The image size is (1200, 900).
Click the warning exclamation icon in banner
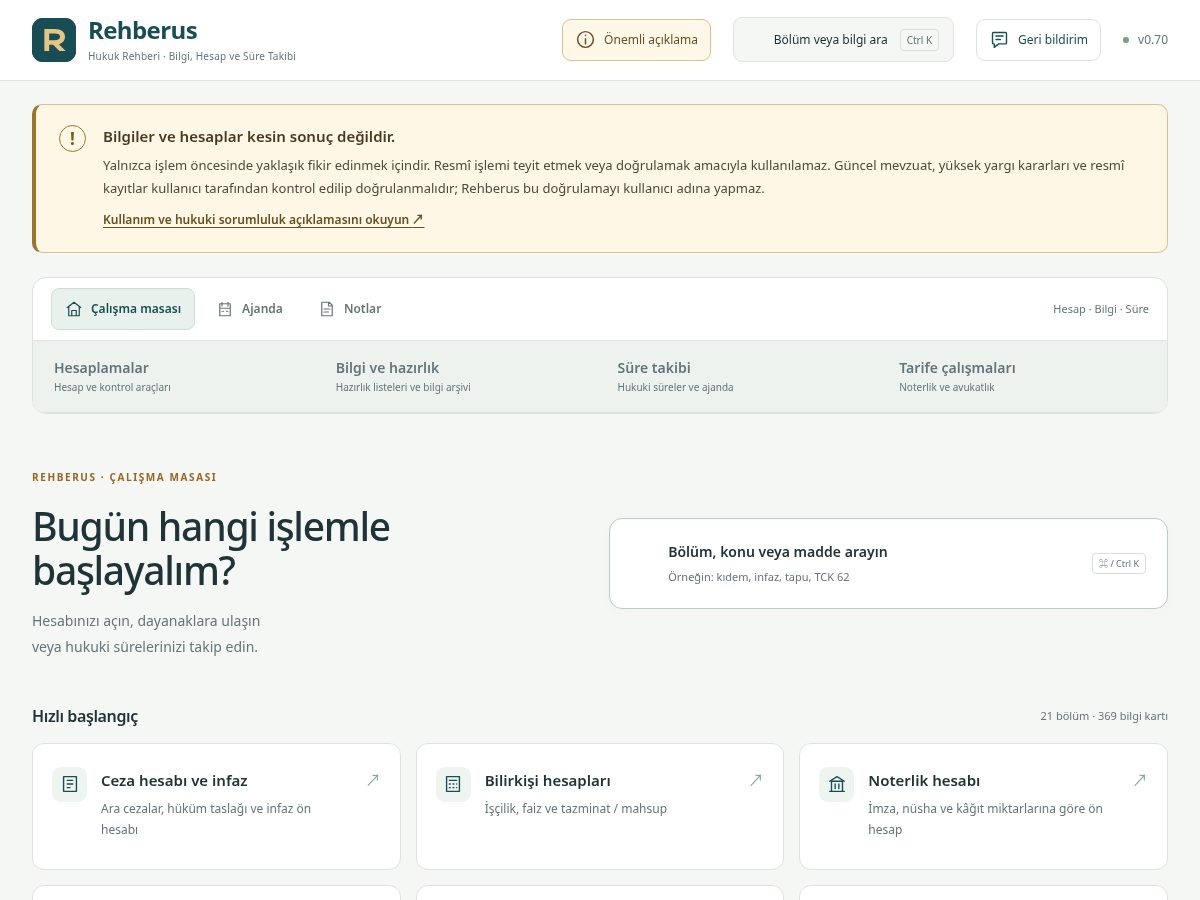pos(72,138)
